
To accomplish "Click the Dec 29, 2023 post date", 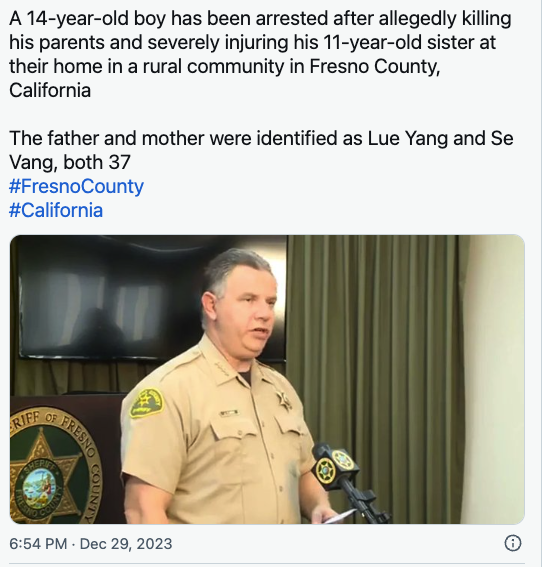I will click(126, 544).
